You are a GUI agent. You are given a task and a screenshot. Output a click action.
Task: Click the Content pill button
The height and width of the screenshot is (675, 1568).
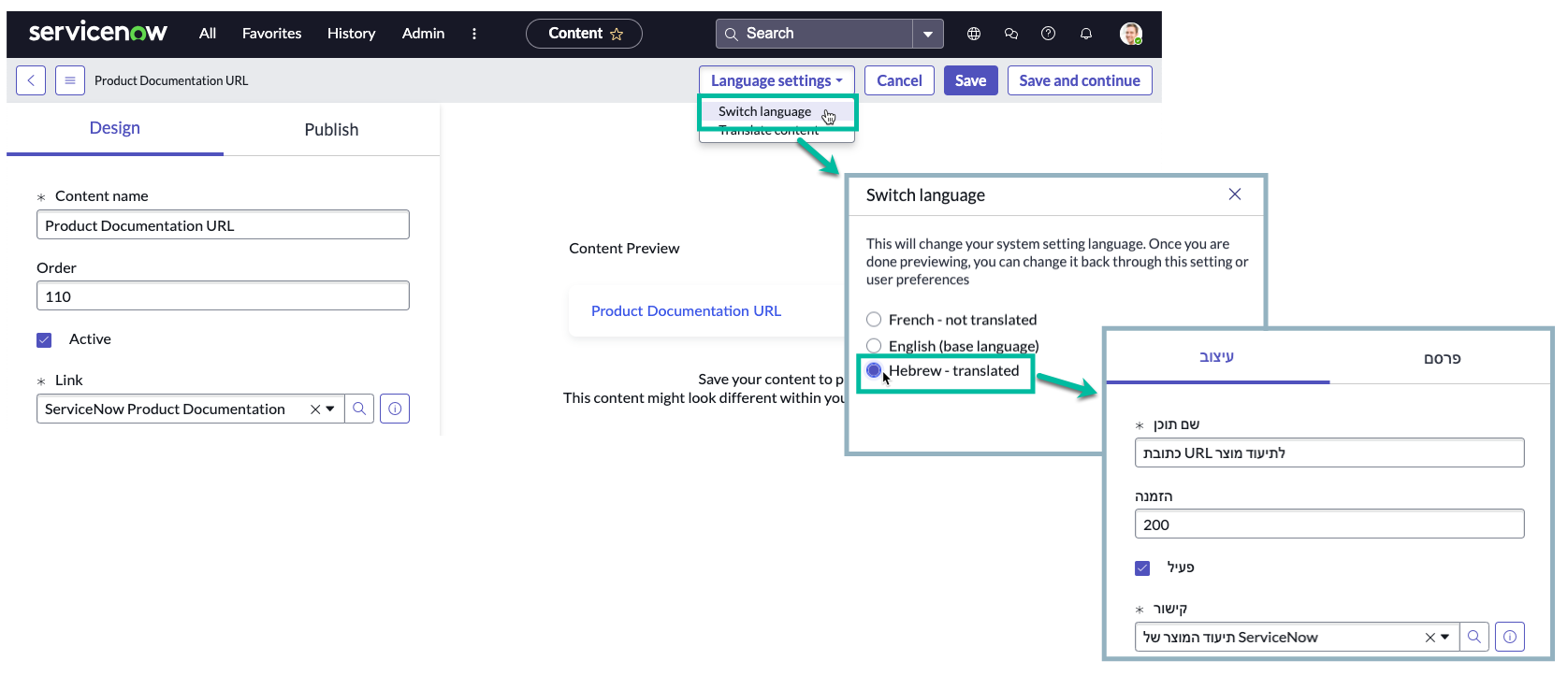[584, 34]
